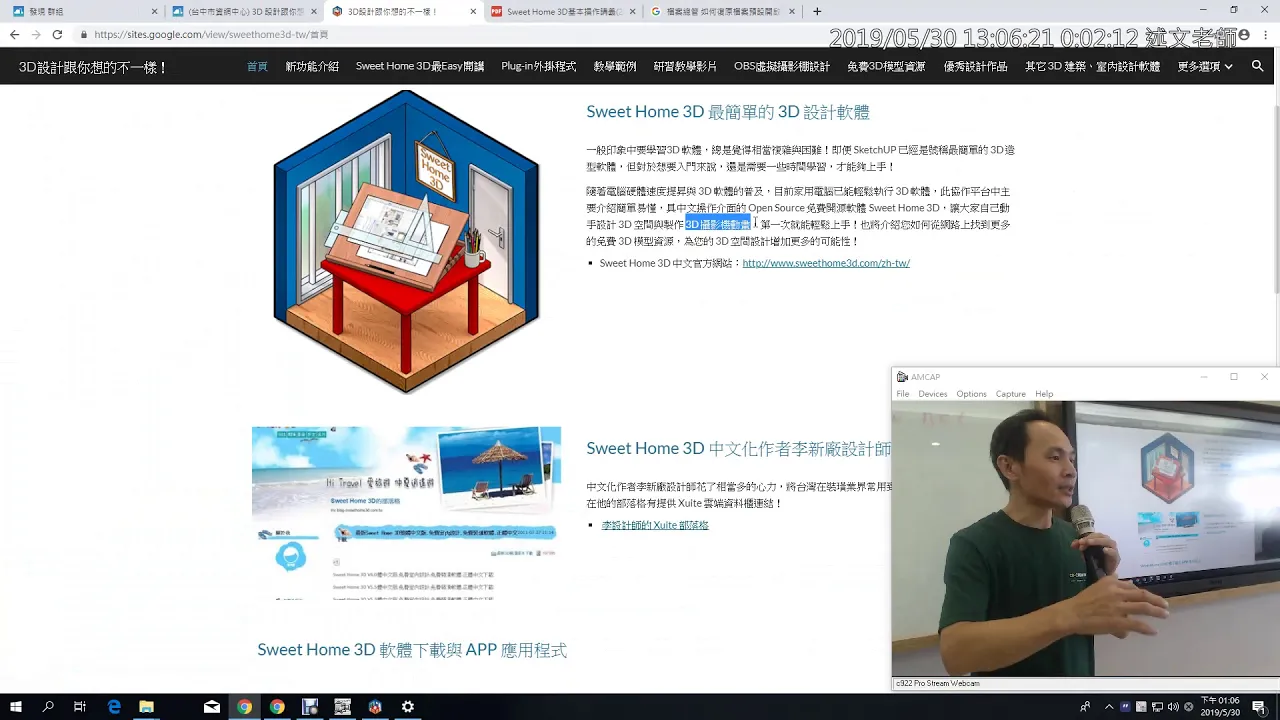Reload the page with refresh icon
Viewport: 1280px width, 720px height.
(x=57, y=34)
